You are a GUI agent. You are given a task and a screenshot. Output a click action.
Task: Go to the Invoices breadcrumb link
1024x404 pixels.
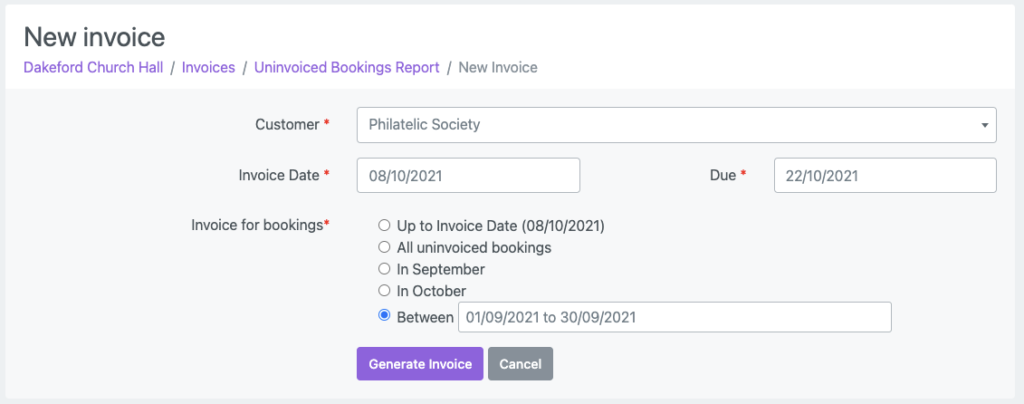[208, 67]
